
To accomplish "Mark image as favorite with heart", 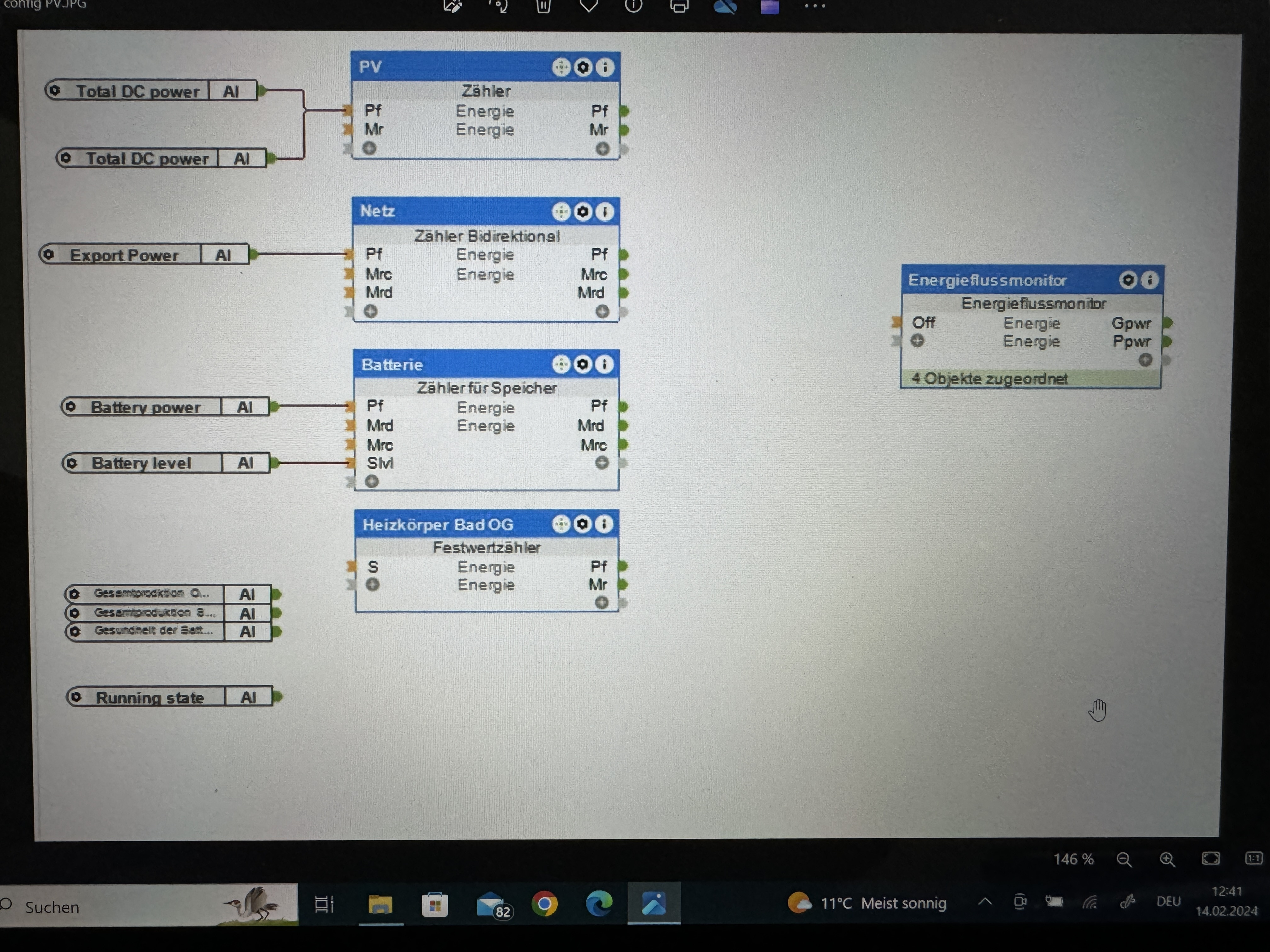I will [588, 6].
